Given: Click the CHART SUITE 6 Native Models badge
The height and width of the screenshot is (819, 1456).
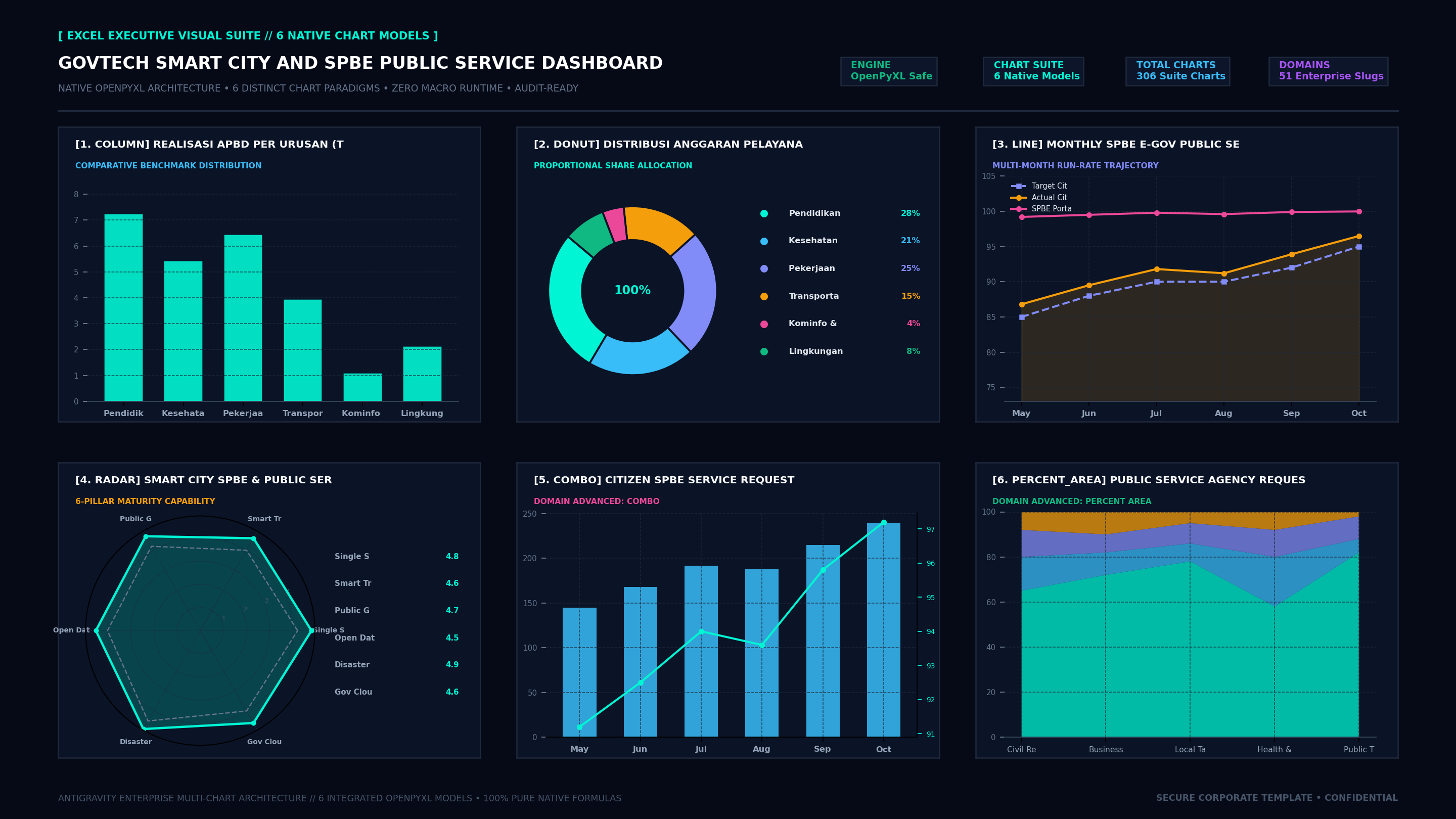Looking at the screenshot, I should pos(1033,71).
